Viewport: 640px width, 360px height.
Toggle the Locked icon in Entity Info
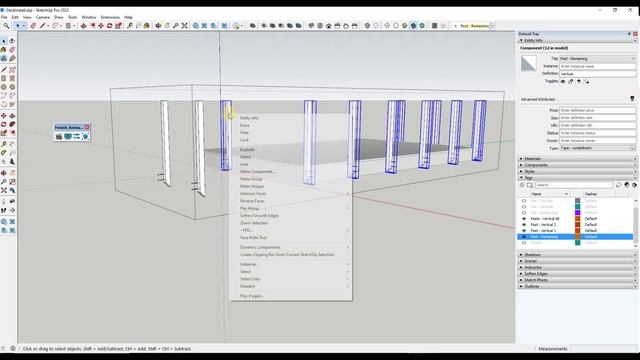tap(571, 82)
